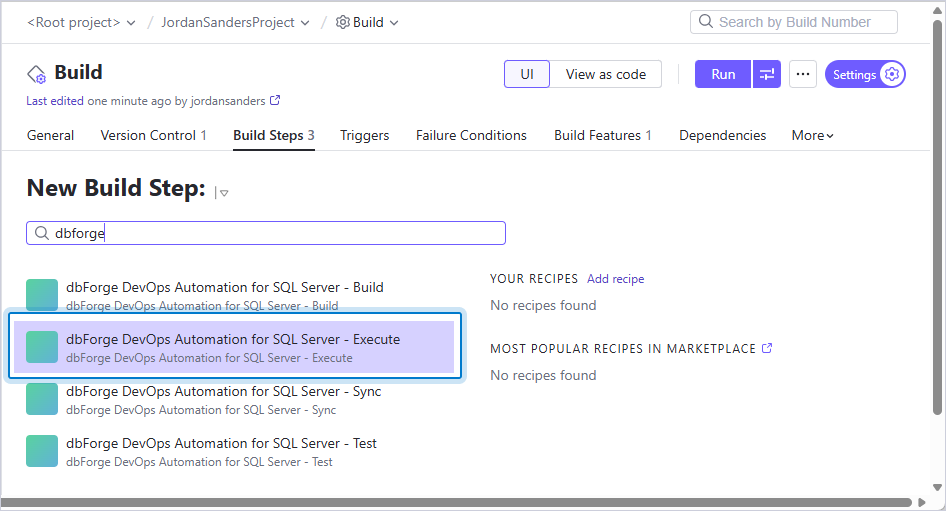Switch to UI view toggle
This screenshot has height=511, width=946.
point(527,74)
